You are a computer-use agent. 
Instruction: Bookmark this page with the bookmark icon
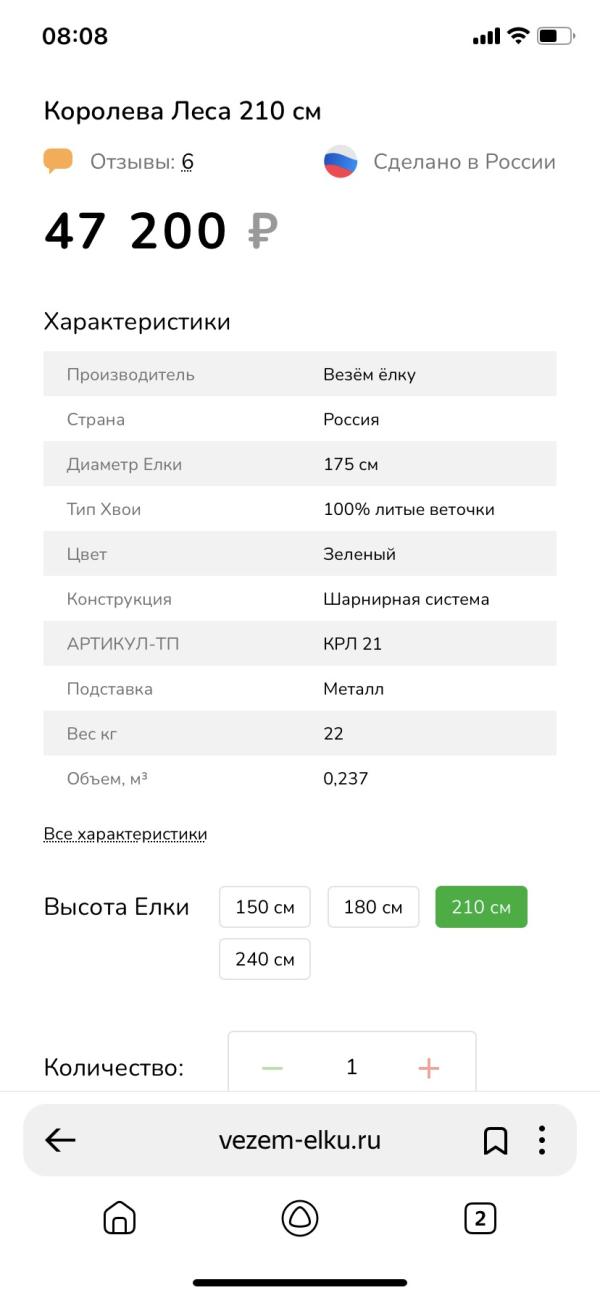pos(495,1140)
